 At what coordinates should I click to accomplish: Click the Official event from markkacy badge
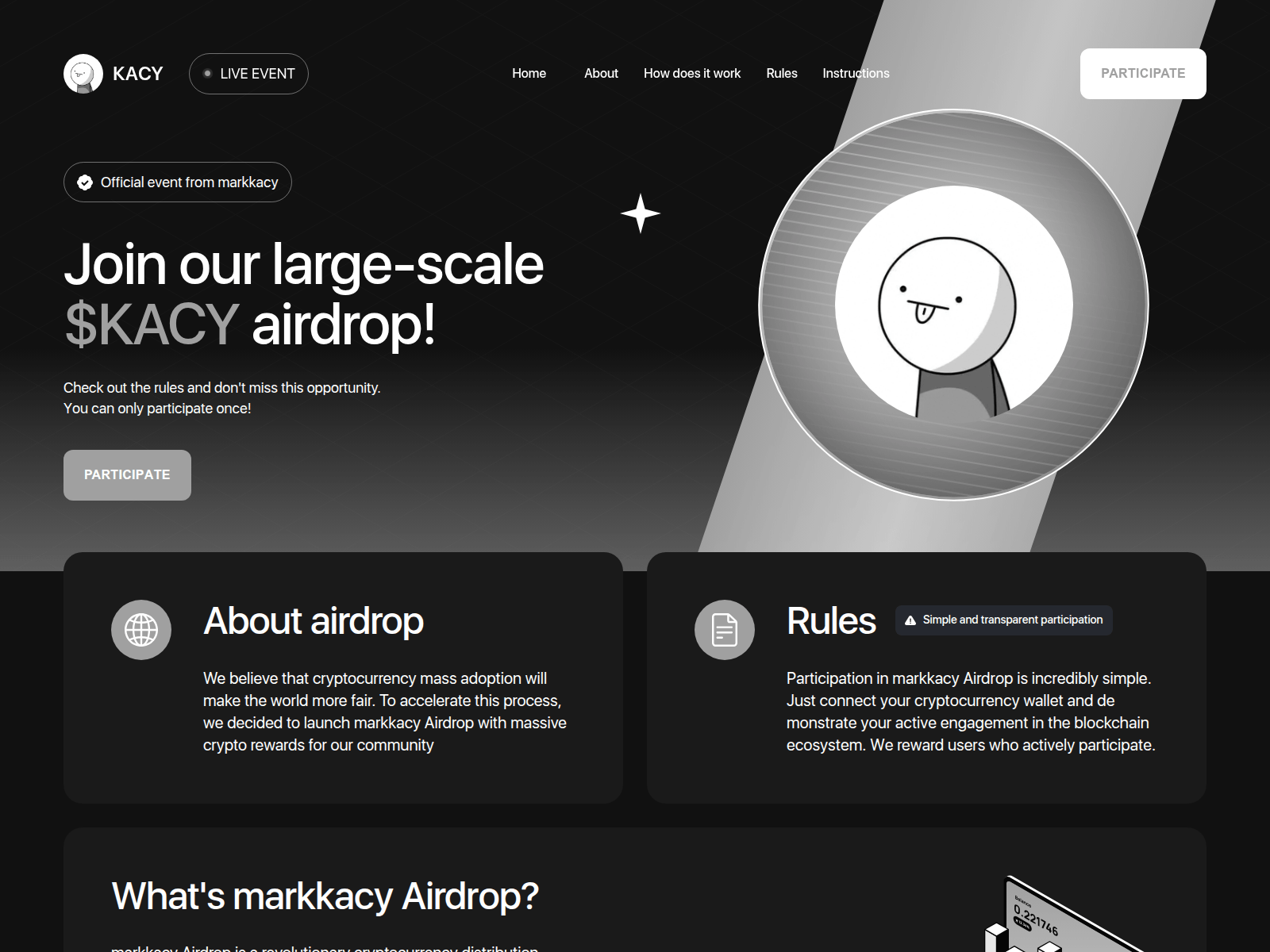coord(177,182)
